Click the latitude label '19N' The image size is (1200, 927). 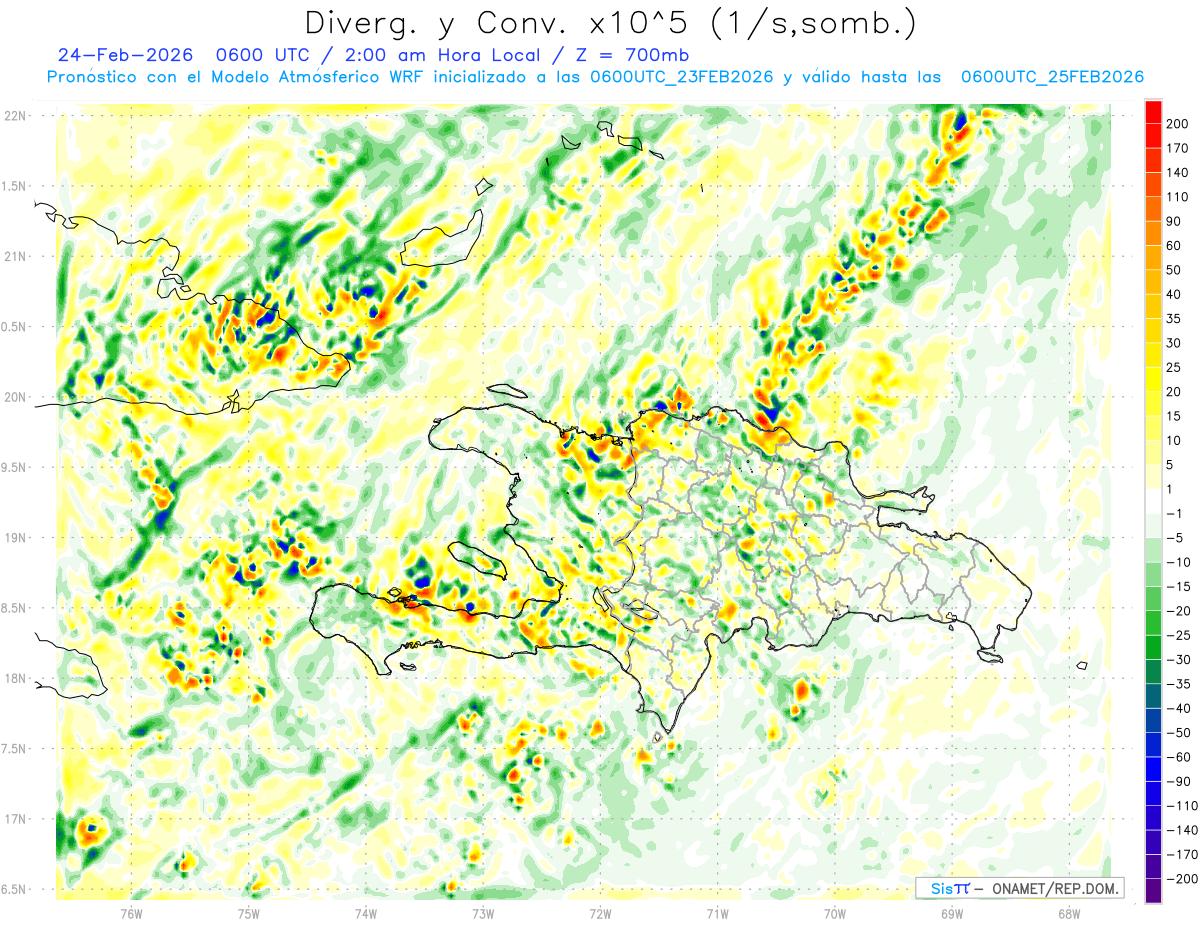(14, 537)
